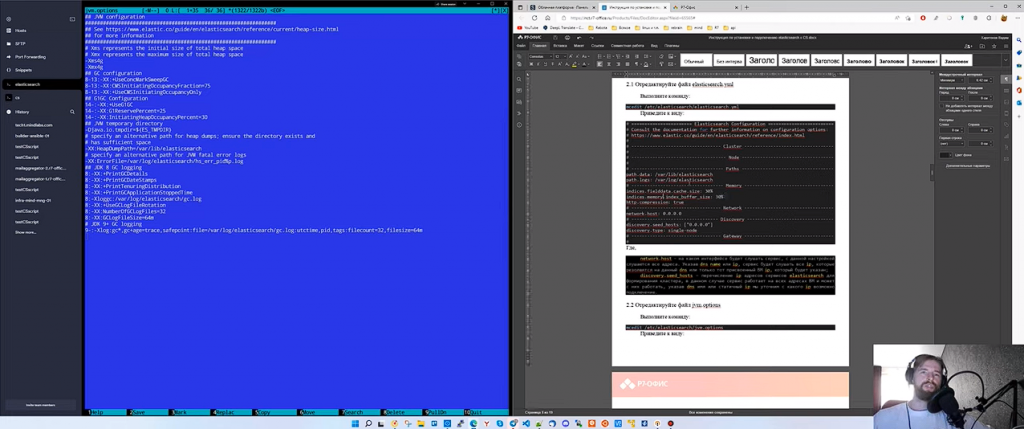The height and width of the screenshot is (429, 1024).
Task: Open new browser tab with plus
Action: [x=746, y=7]
